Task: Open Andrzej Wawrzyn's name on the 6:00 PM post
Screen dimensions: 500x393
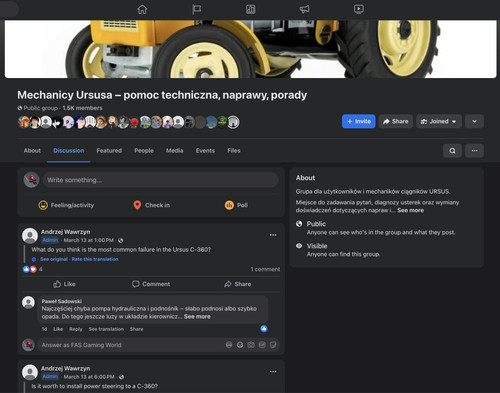Action: [66, 368]
